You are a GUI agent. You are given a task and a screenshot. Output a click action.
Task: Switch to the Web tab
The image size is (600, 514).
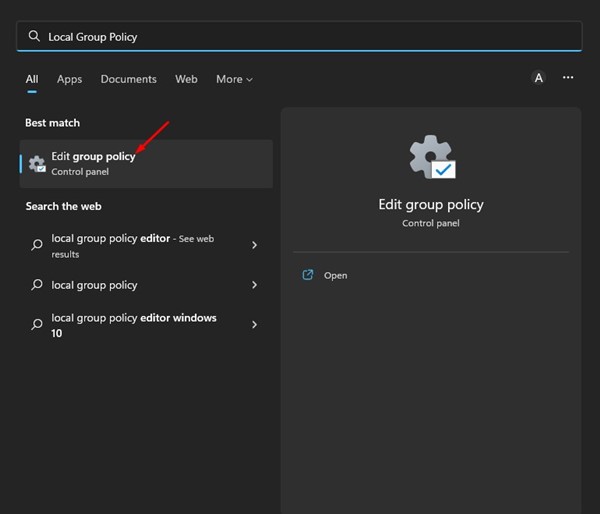(x=186, y=79)
